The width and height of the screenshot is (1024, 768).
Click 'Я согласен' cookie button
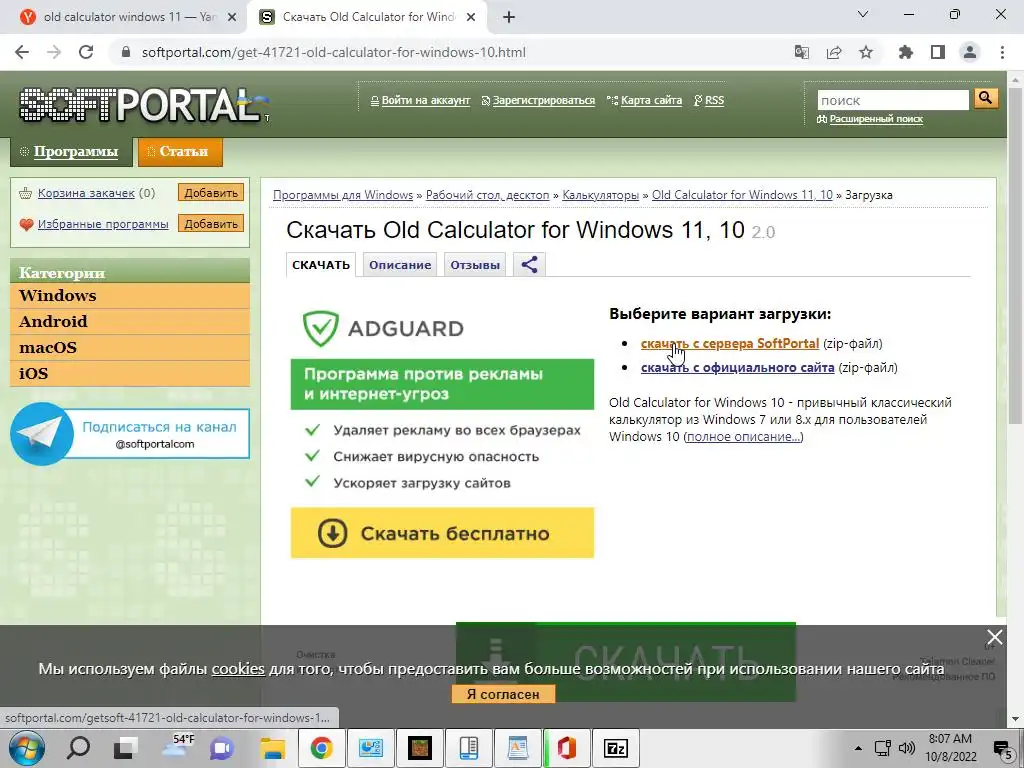coord(503,694)
